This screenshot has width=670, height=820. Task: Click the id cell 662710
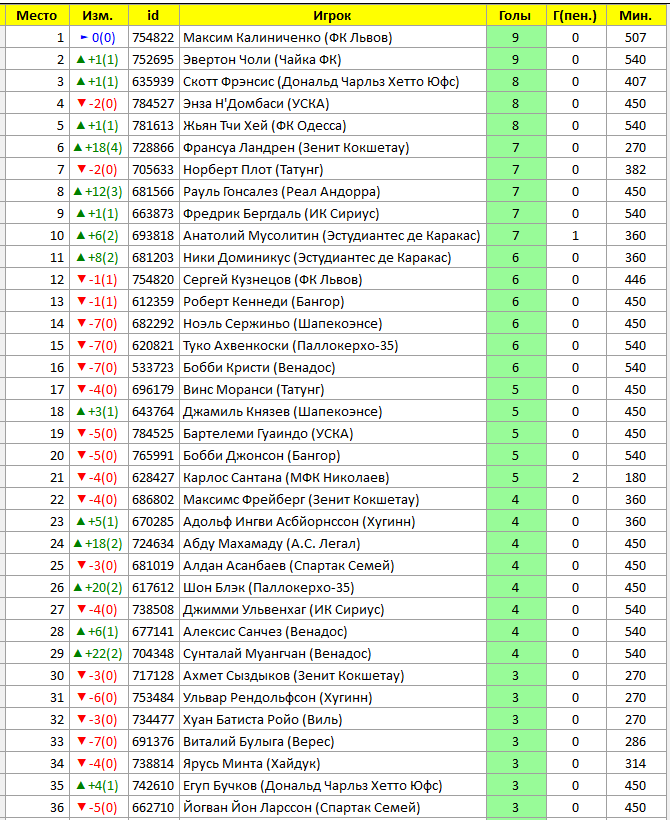point(154,807)
